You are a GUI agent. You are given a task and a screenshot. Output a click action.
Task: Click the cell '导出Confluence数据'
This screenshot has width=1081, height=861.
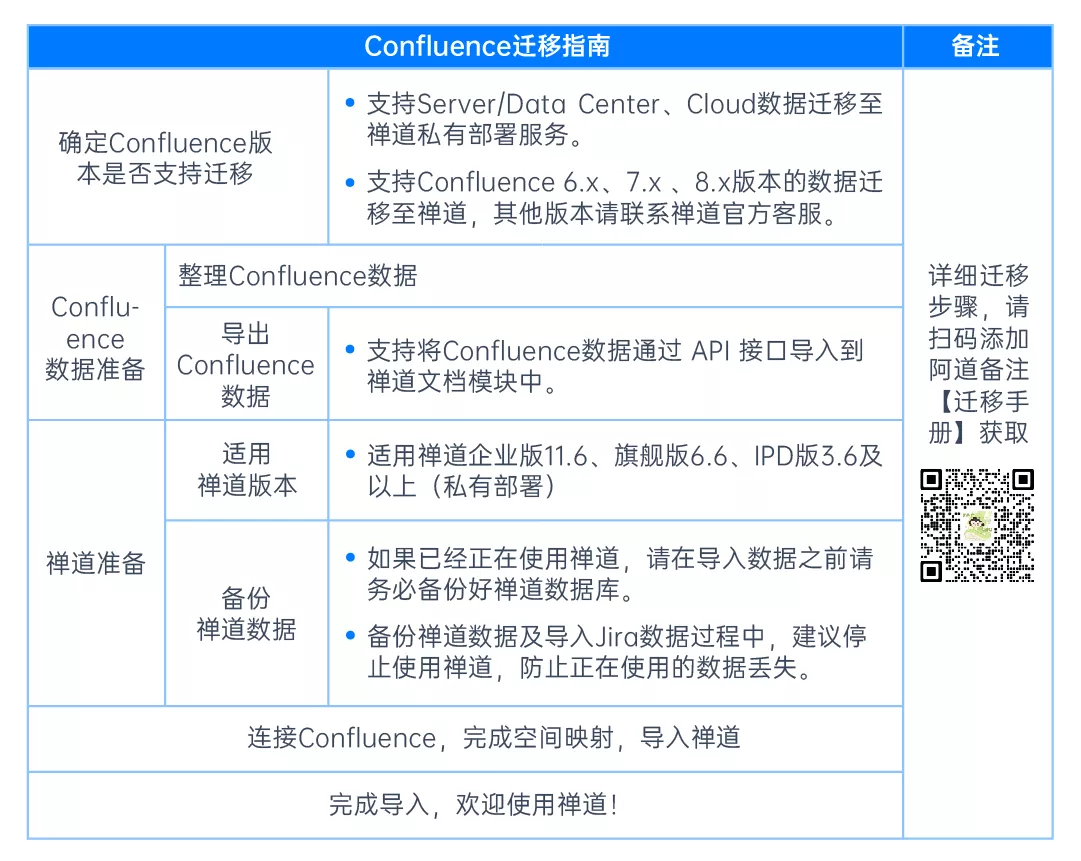(245, 365)
